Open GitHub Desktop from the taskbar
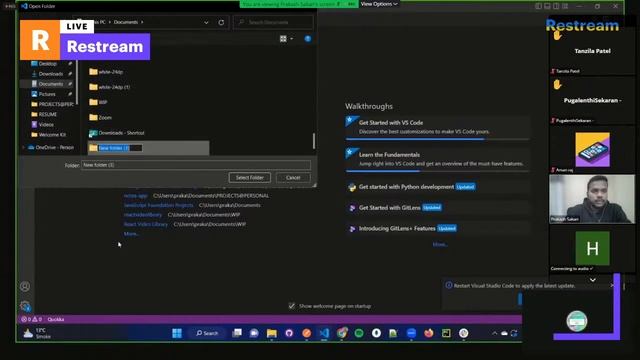 (x=289, y=333)
